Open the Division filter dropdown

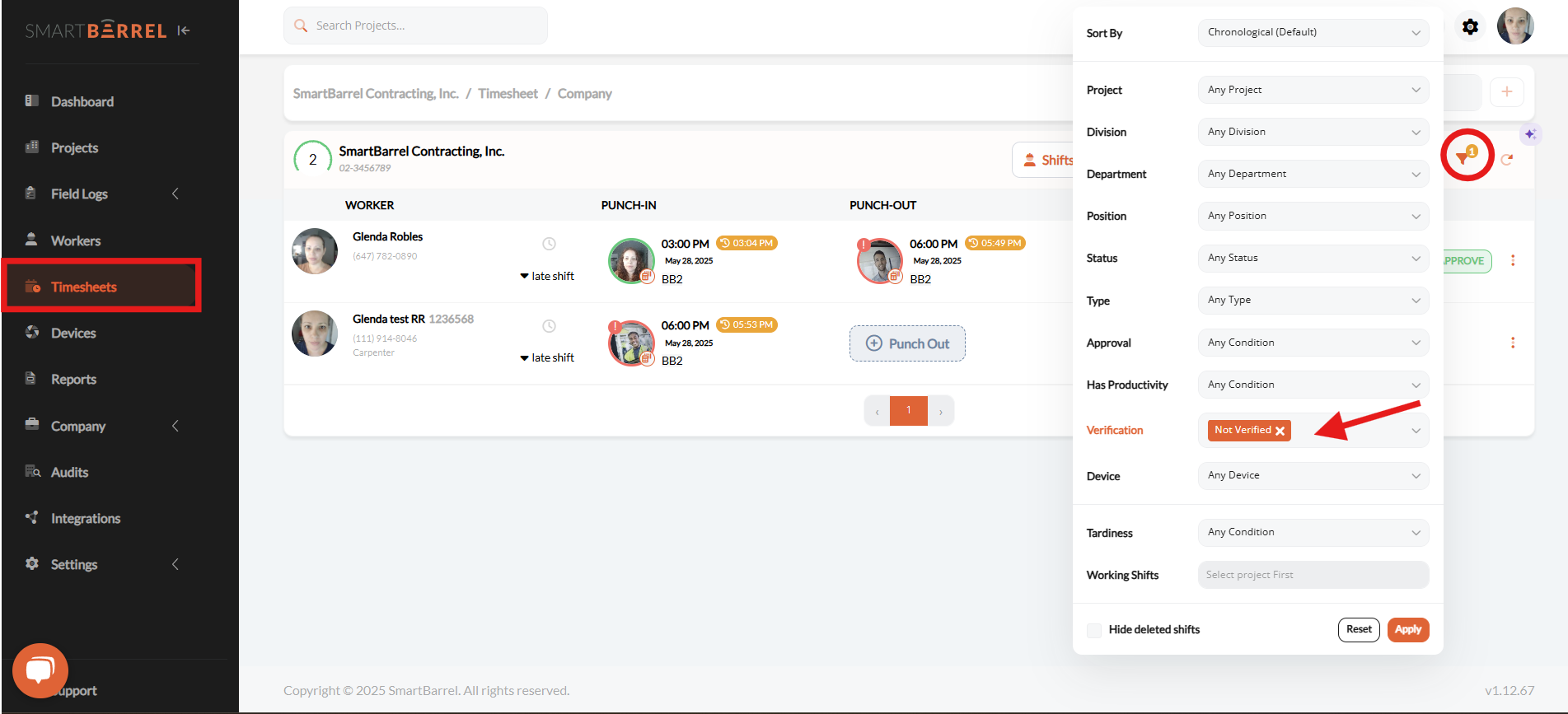coord(1313,132)
